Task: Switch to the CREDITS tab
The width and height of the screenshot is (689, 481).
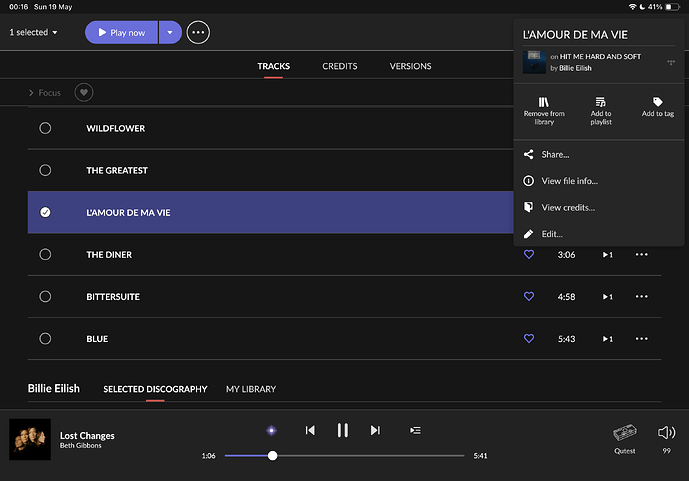Action: click(x=340, y=66)
